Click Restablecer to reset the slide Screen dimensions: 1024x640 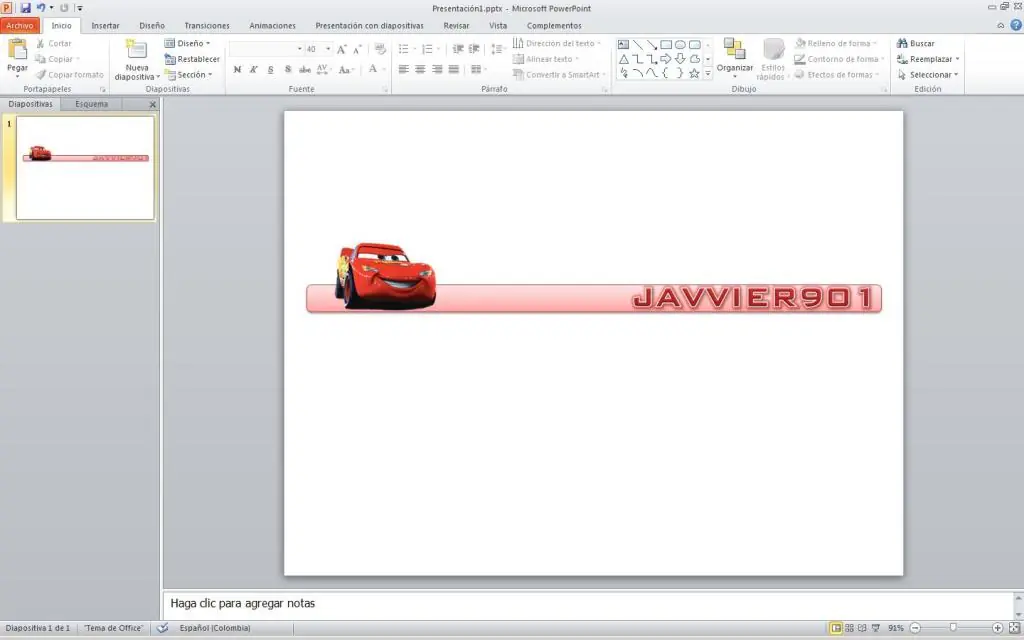(192, 59)
